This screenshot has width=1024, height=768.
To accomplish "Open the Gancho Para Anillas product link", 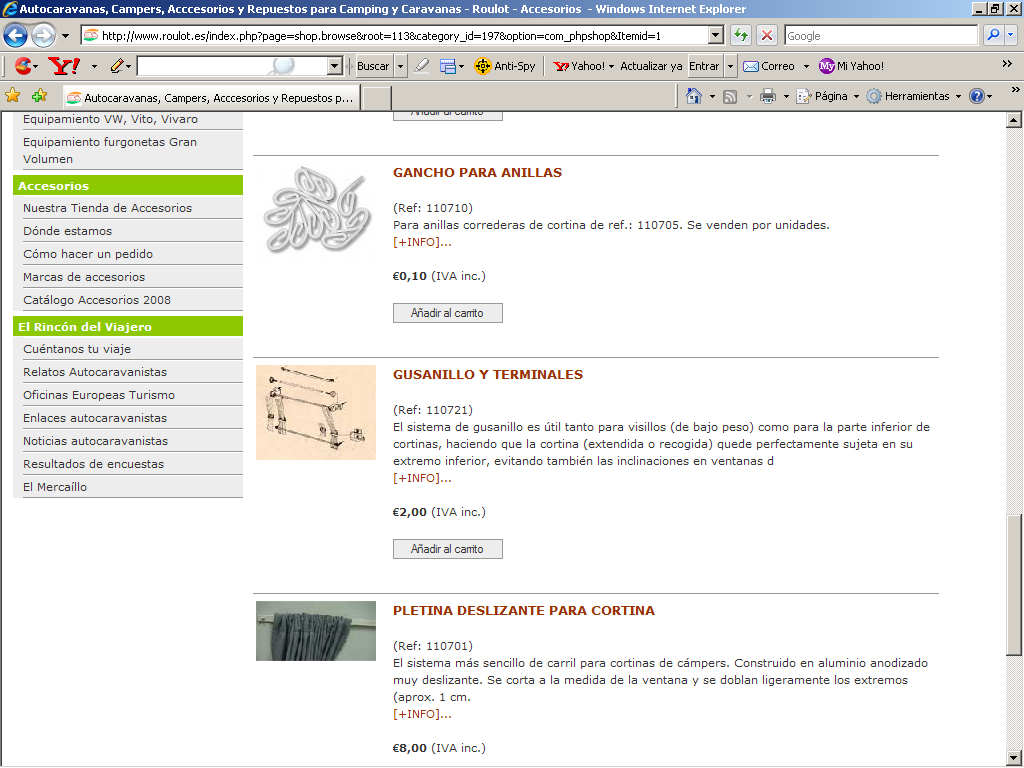I will (x=477, y=173).
